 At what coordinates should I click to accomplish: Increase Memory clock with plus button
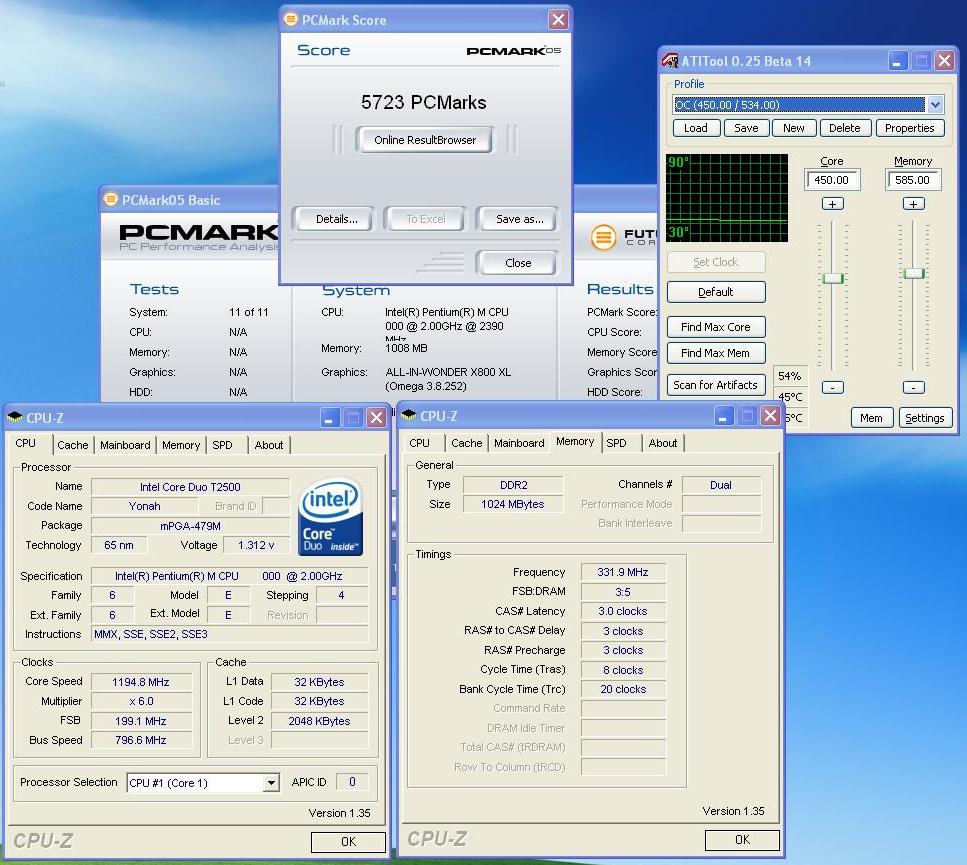tap(913, 204)
